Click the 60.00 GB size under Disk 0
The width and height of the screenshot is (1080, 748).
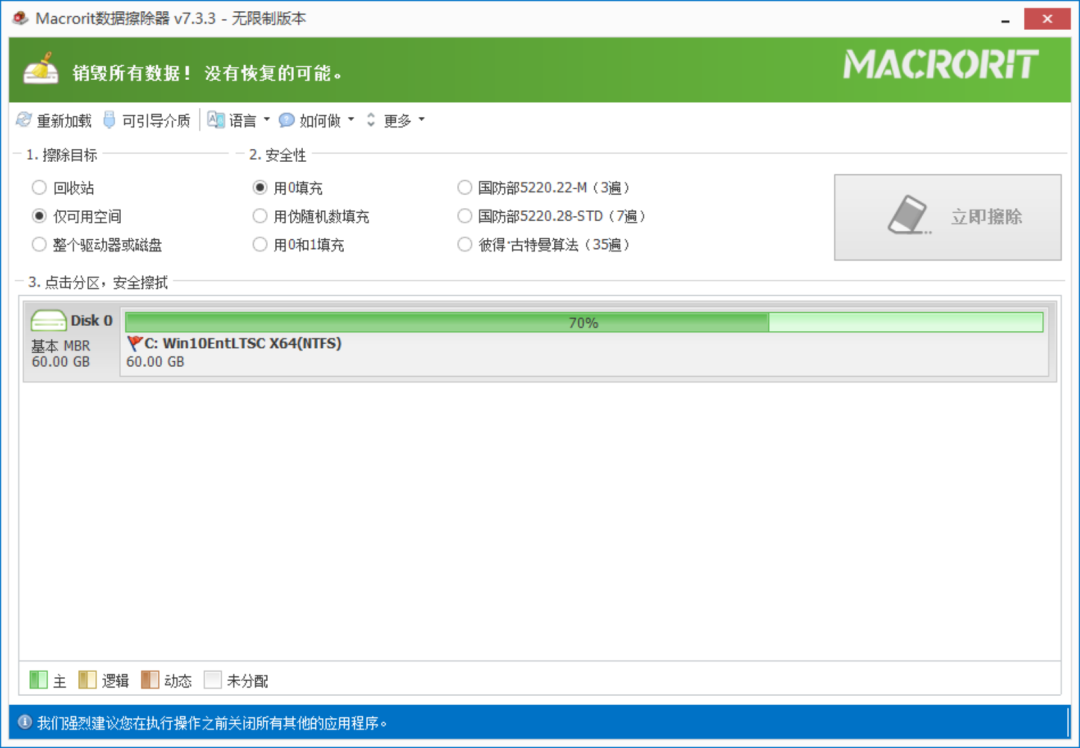point(61,362)
